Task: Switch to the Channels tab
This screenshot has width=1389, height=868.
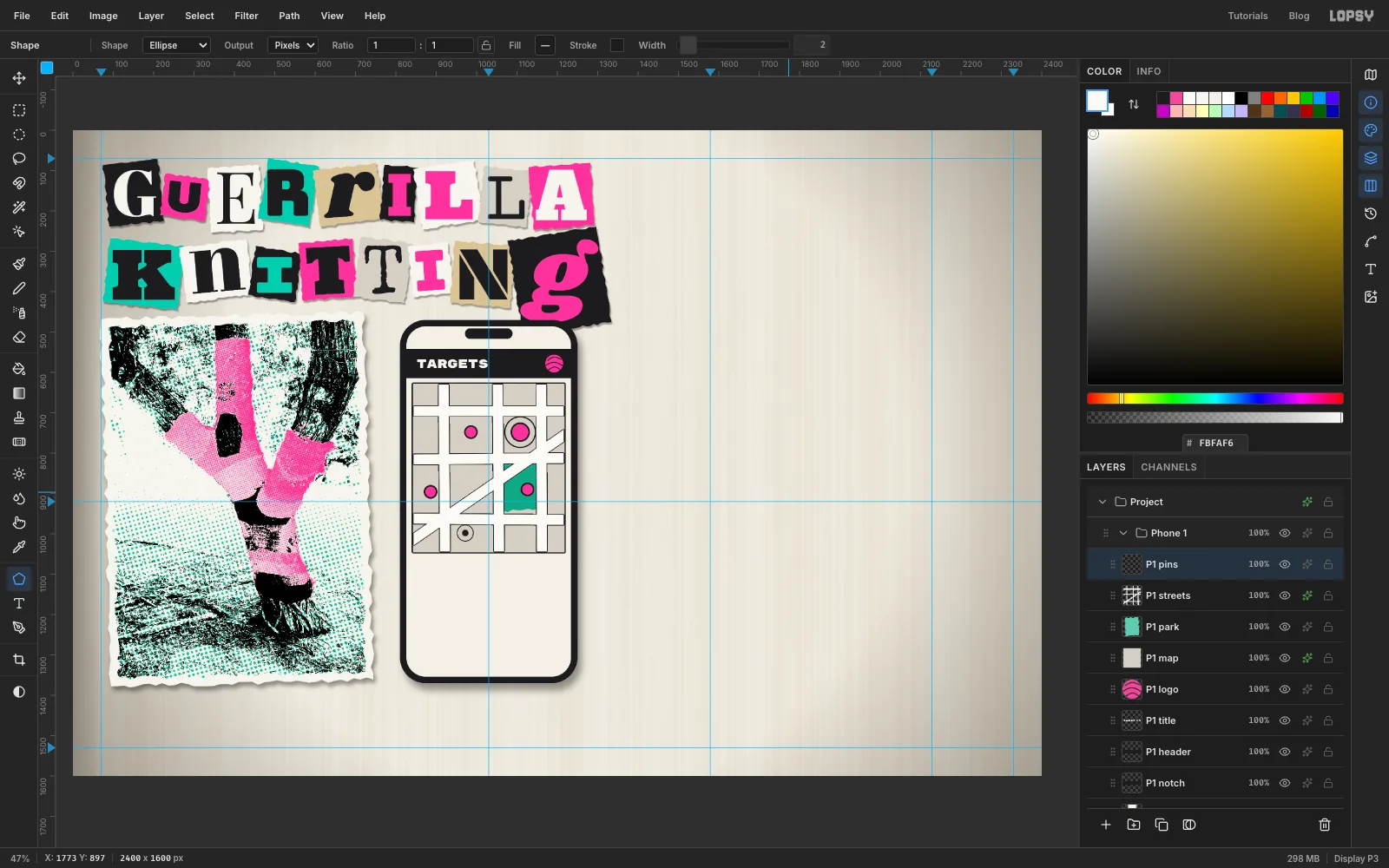Action: tap(1168, 467)
